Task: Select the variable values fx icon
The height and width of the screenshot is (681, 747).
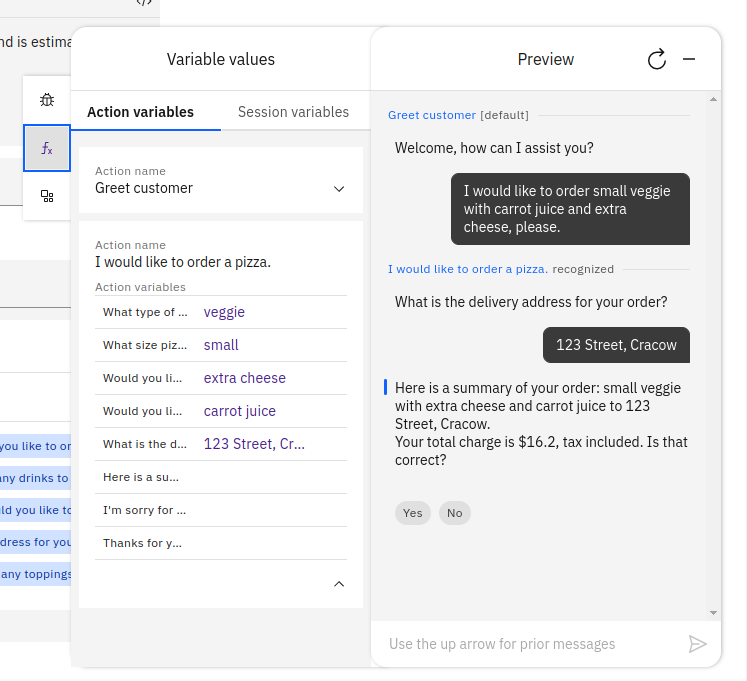Action: click(x=47, y=148)
